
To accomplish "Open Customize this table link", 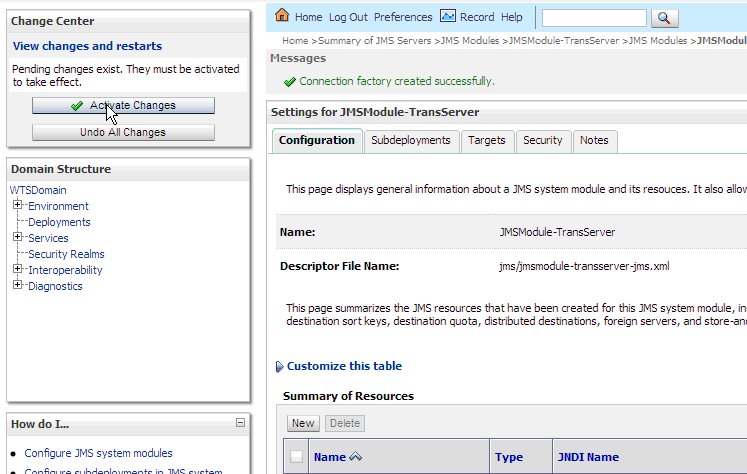I will (344, 366).
